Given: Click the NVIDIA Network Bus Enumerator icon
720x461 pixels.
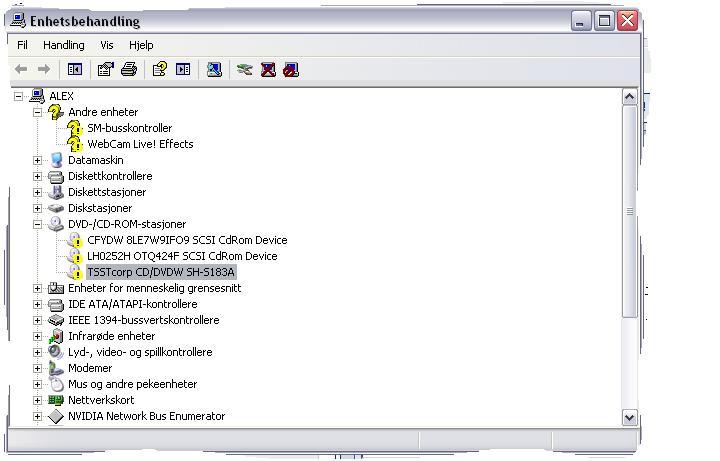Looking at the screenshot, I should (x=56, y=416).
